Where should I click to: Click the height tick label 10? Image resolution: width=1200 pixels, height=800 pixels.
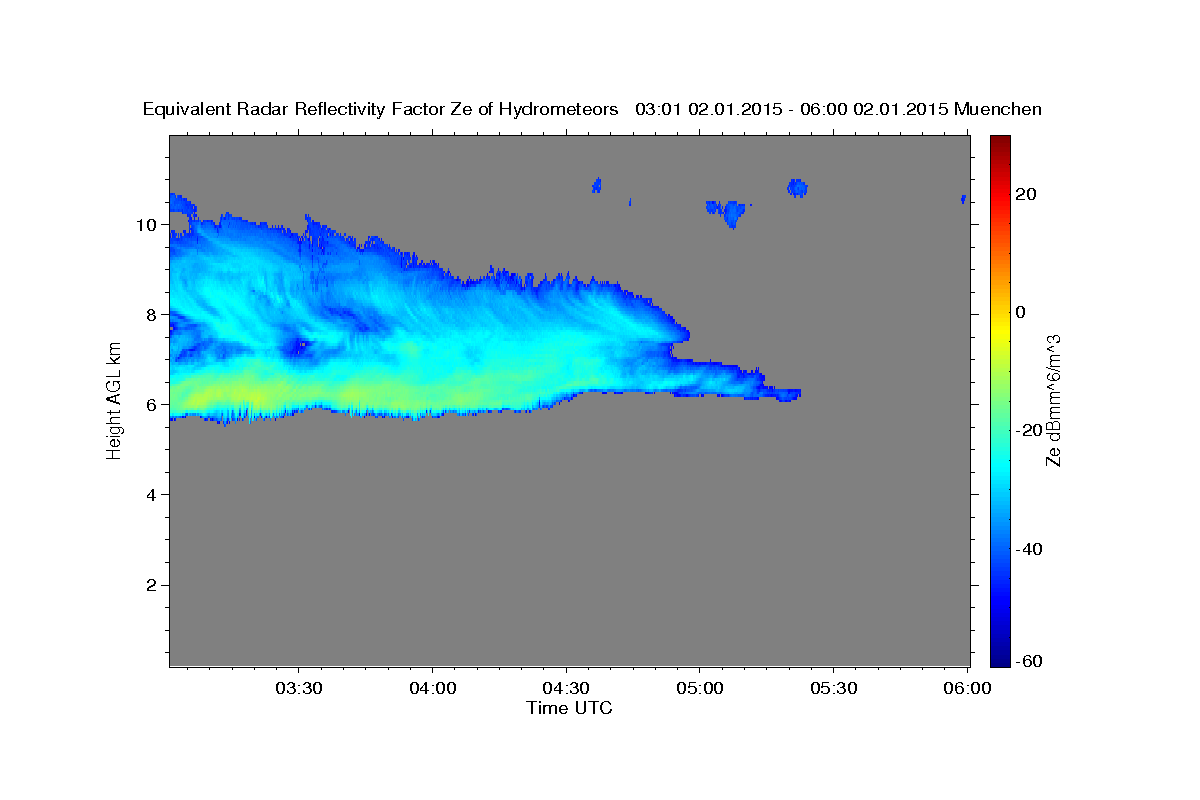146,224
